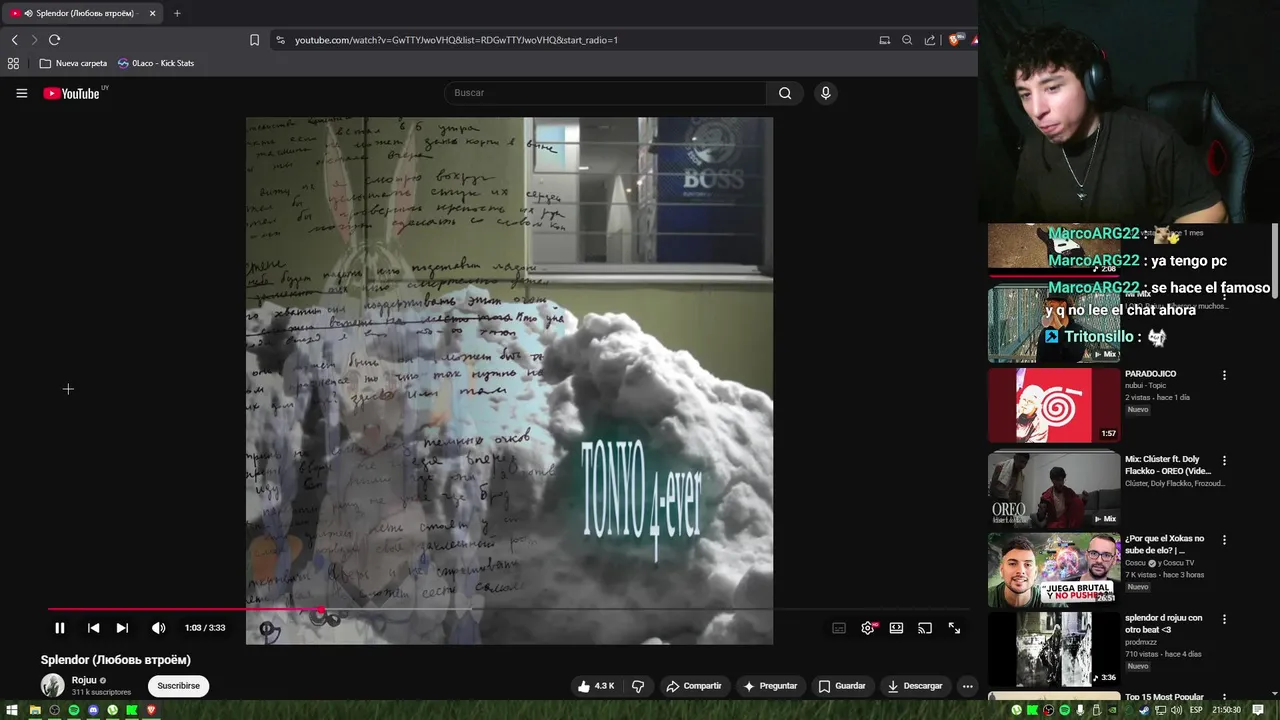
Task: Click the address bar URL
Action: click(x=456, y=40)
